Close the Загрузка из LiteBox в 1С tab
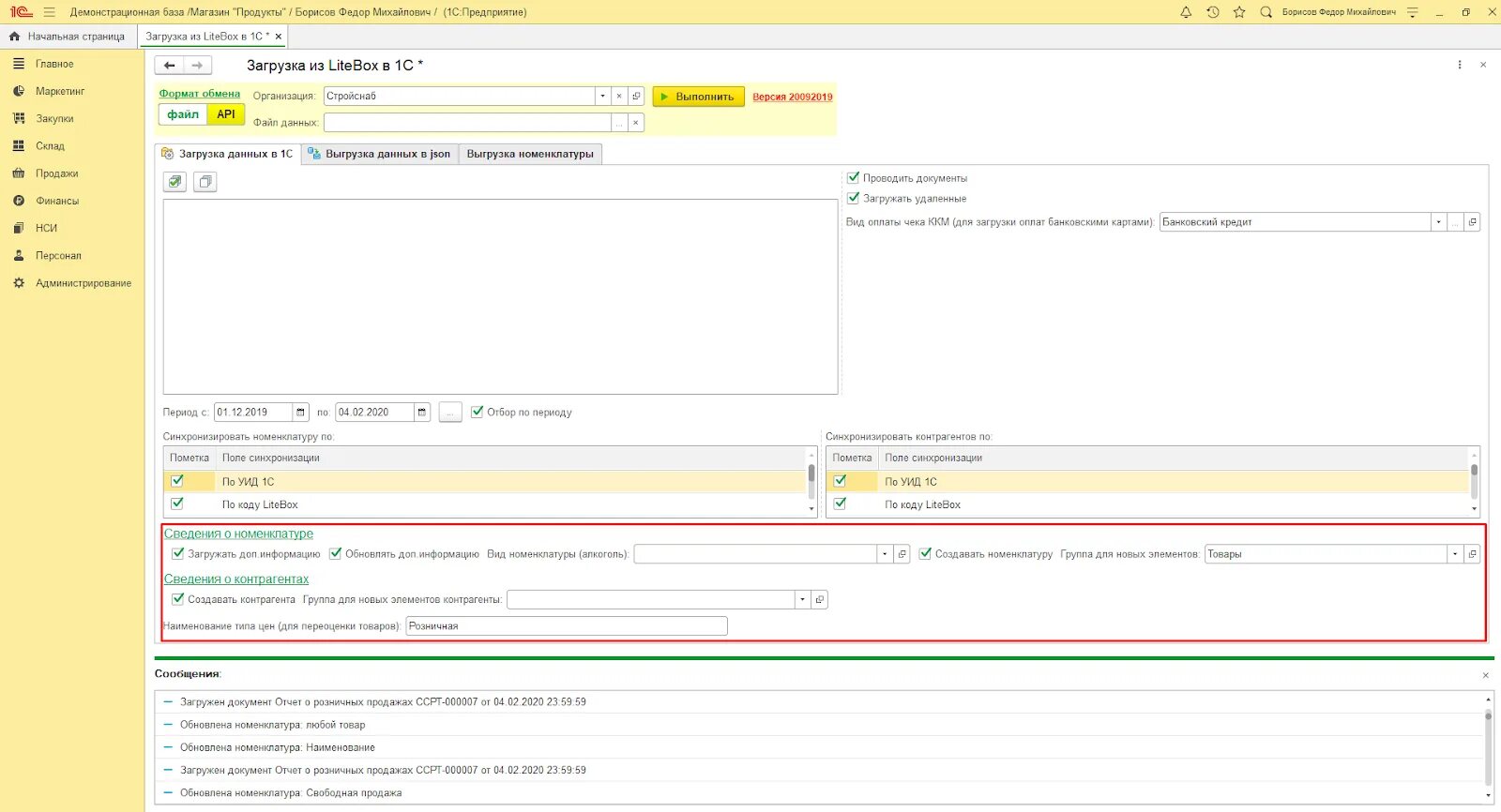Screen dimensions: 1501x812 click(x=279, y=37)
